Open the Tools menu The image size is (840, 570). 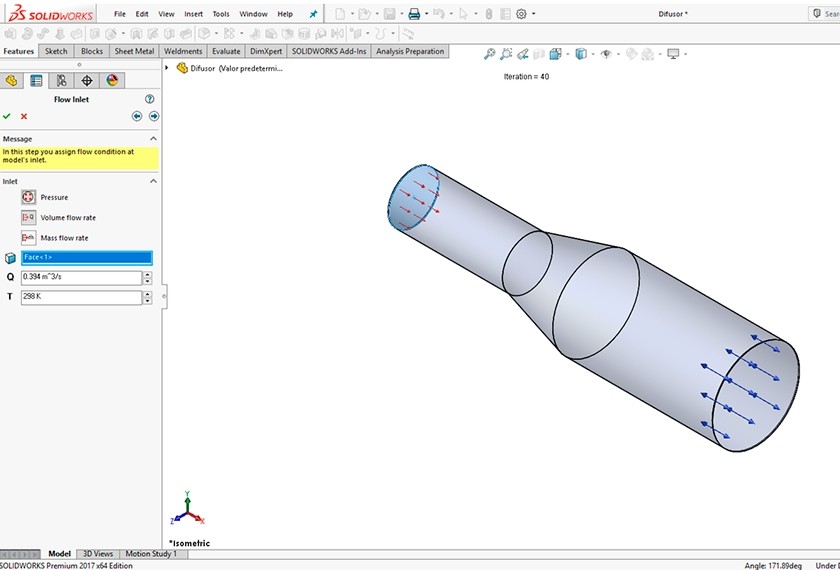coord(221,14)
